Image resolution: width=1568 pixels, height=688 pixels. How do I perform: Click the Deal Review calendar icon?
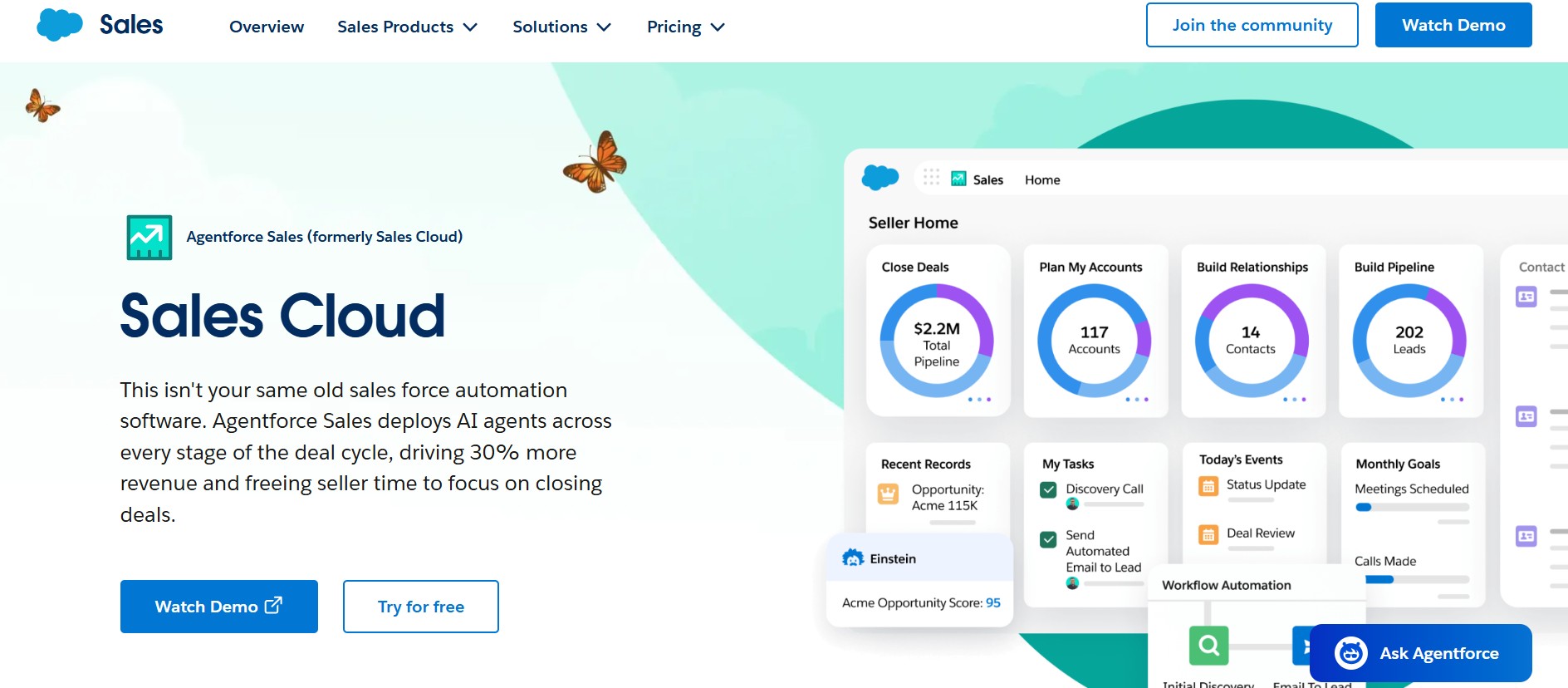1208,534
